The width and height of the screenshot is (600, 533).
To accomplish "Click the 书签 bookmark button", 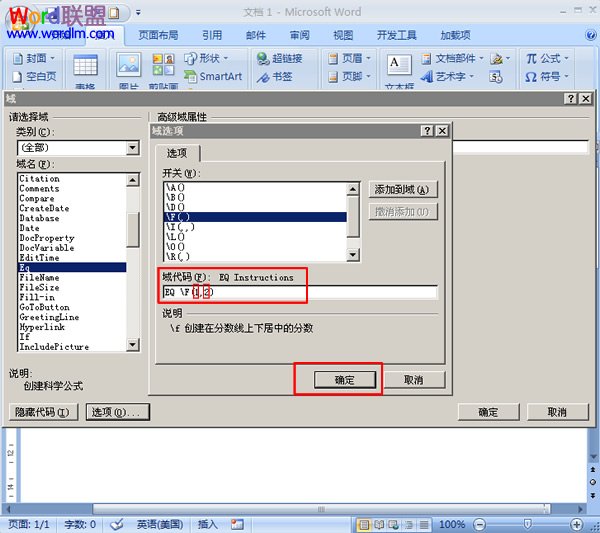I will (274, 76).
